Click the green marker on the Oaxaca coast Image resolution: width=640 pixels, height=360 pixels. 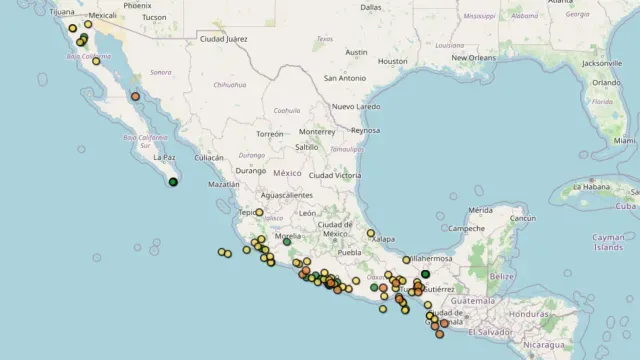click(374, 287)
